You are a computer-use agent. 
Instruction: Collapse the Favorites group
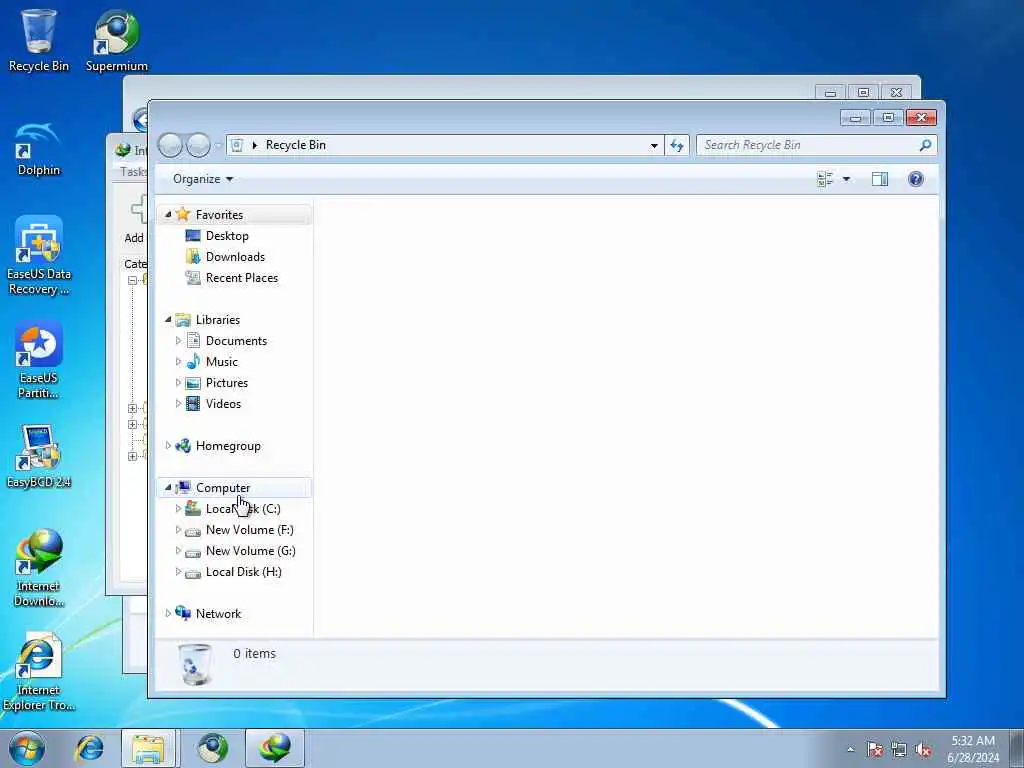click(x=168, y=214)
